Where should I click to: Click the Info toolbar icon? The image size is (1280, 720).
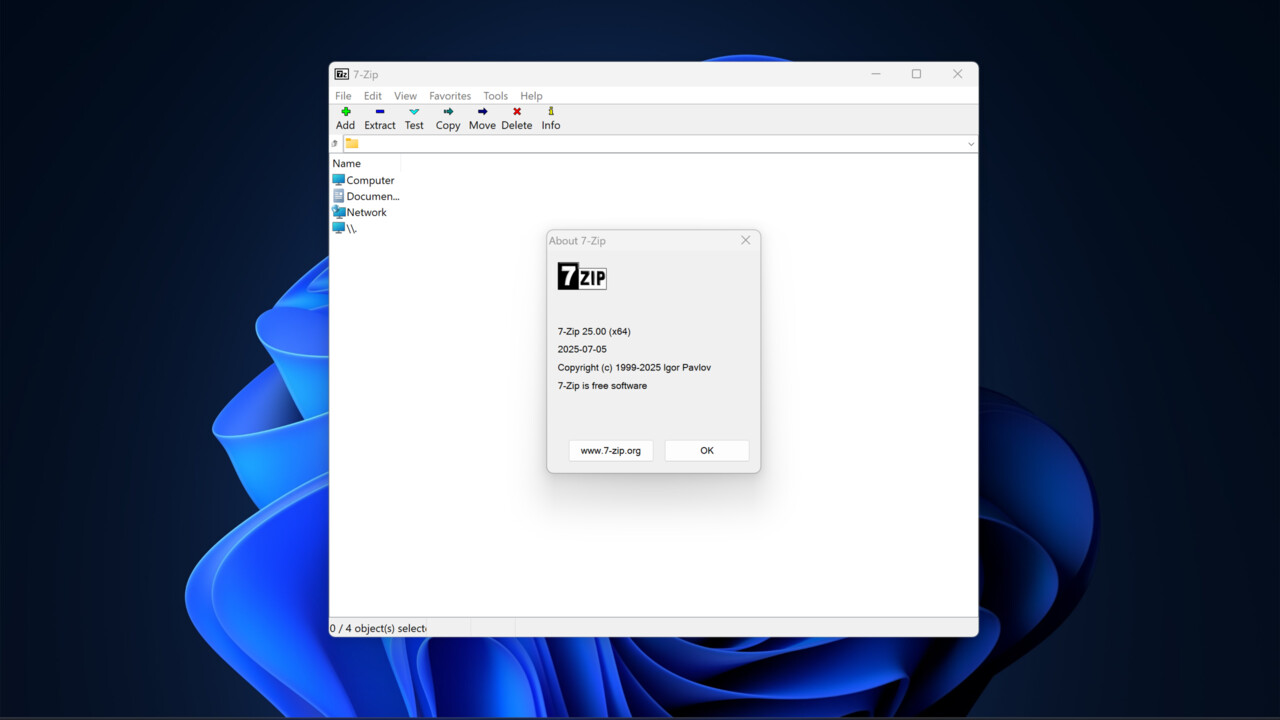coord(551,112)
